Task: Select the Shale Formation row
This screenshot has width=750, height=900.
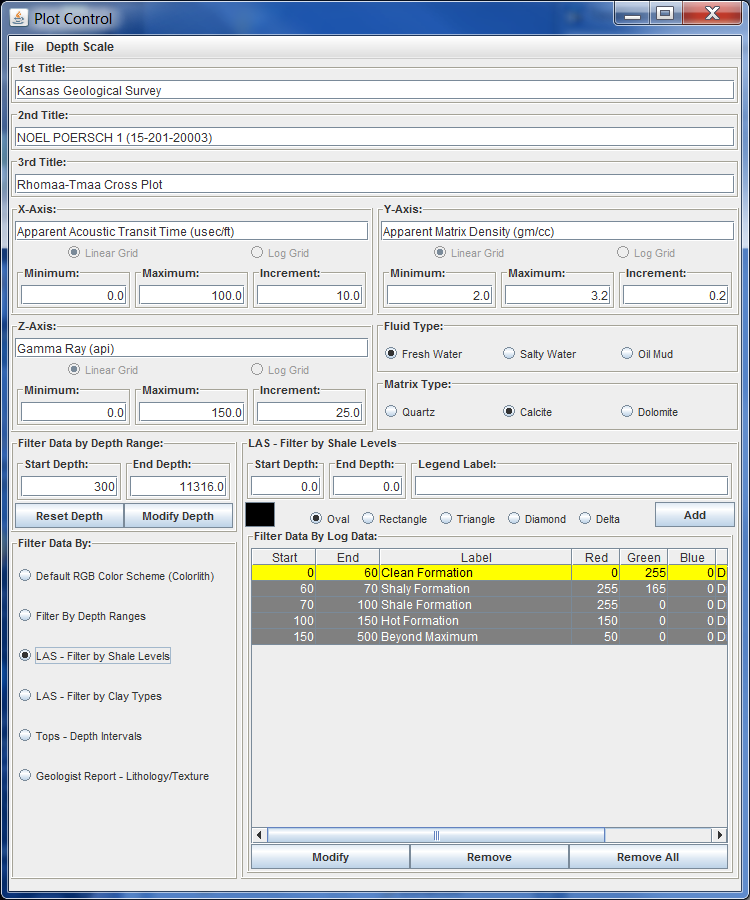Action: 489,604
